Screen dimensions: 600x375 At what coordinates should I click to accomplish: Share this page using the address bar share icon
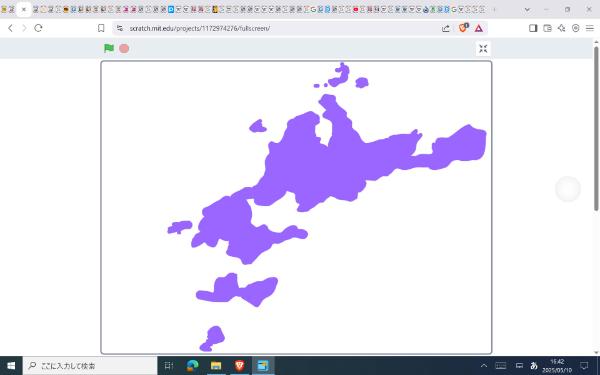click(x=445, y=28)
